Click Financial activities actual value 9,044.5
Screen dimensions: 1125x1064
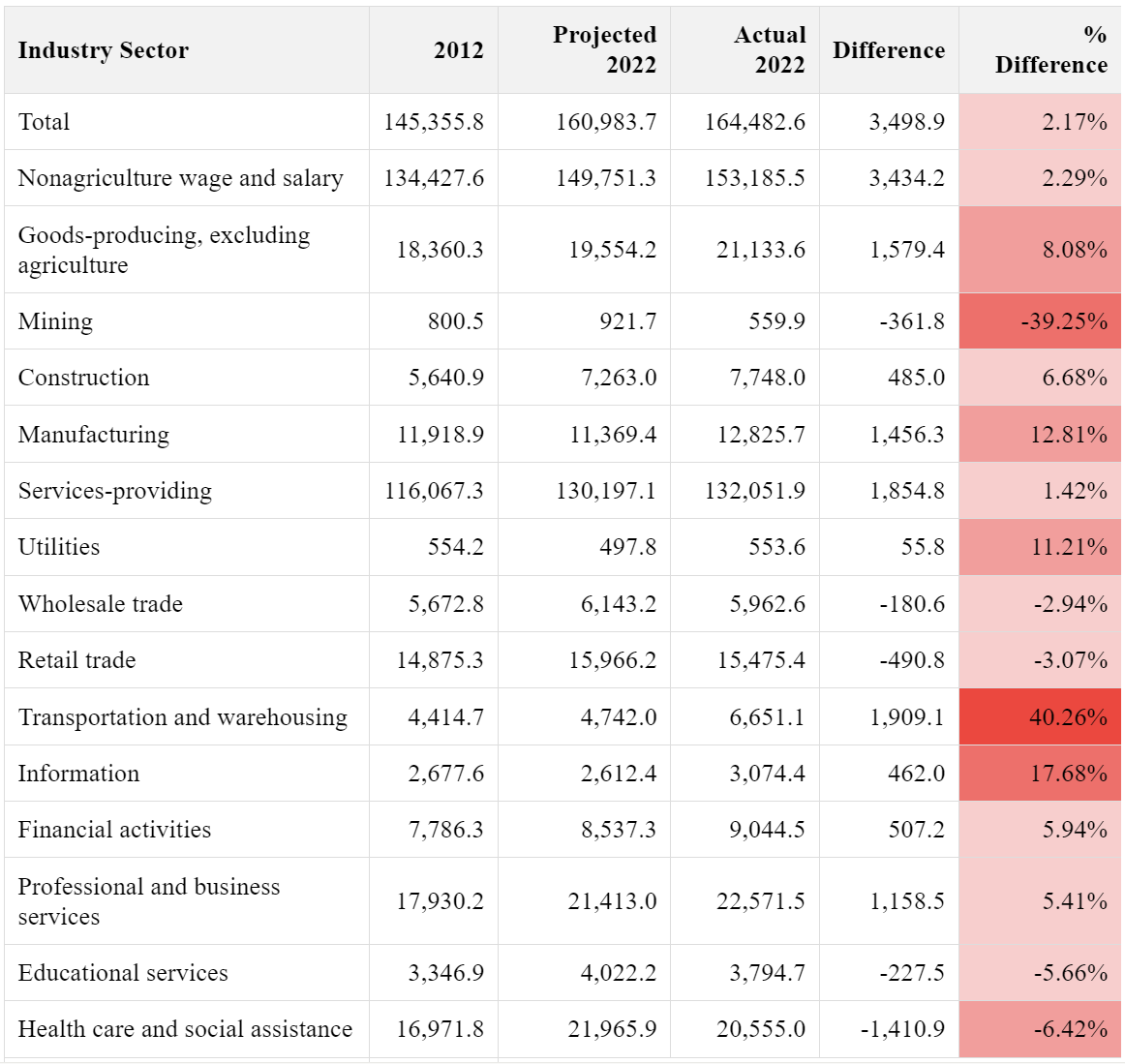(x=767, y=830)
